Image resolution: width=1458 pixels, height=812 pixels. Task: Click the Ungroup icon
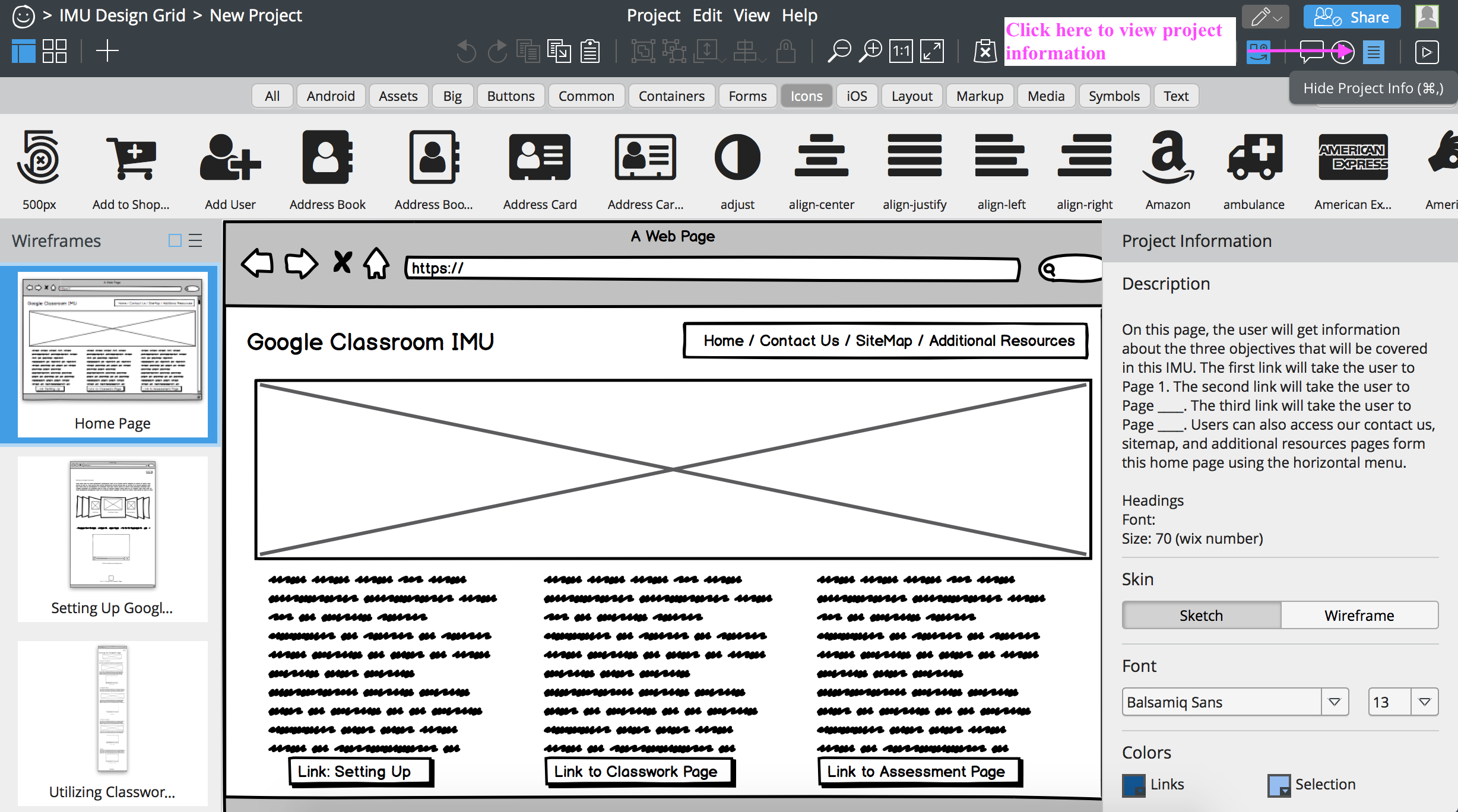[x=674, y=52]
